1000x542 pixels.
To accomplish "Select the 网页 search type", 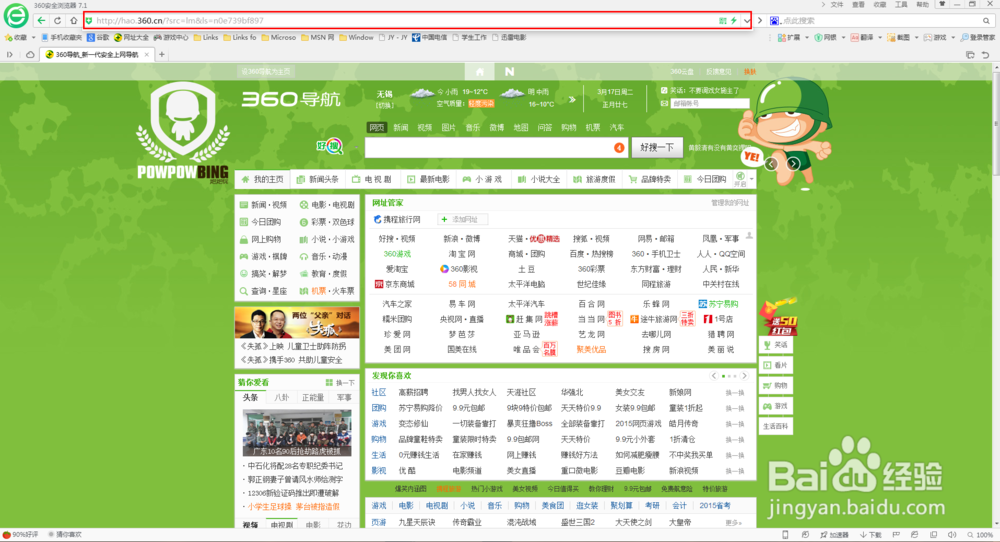I will [x=376, y=128].
